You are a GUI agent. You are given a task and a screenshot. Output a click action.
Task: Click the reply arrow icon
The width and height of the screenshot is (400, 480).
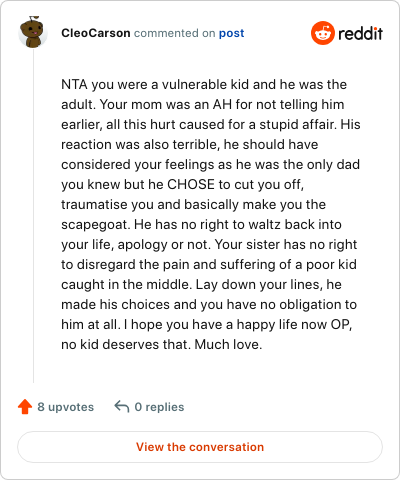122,407
